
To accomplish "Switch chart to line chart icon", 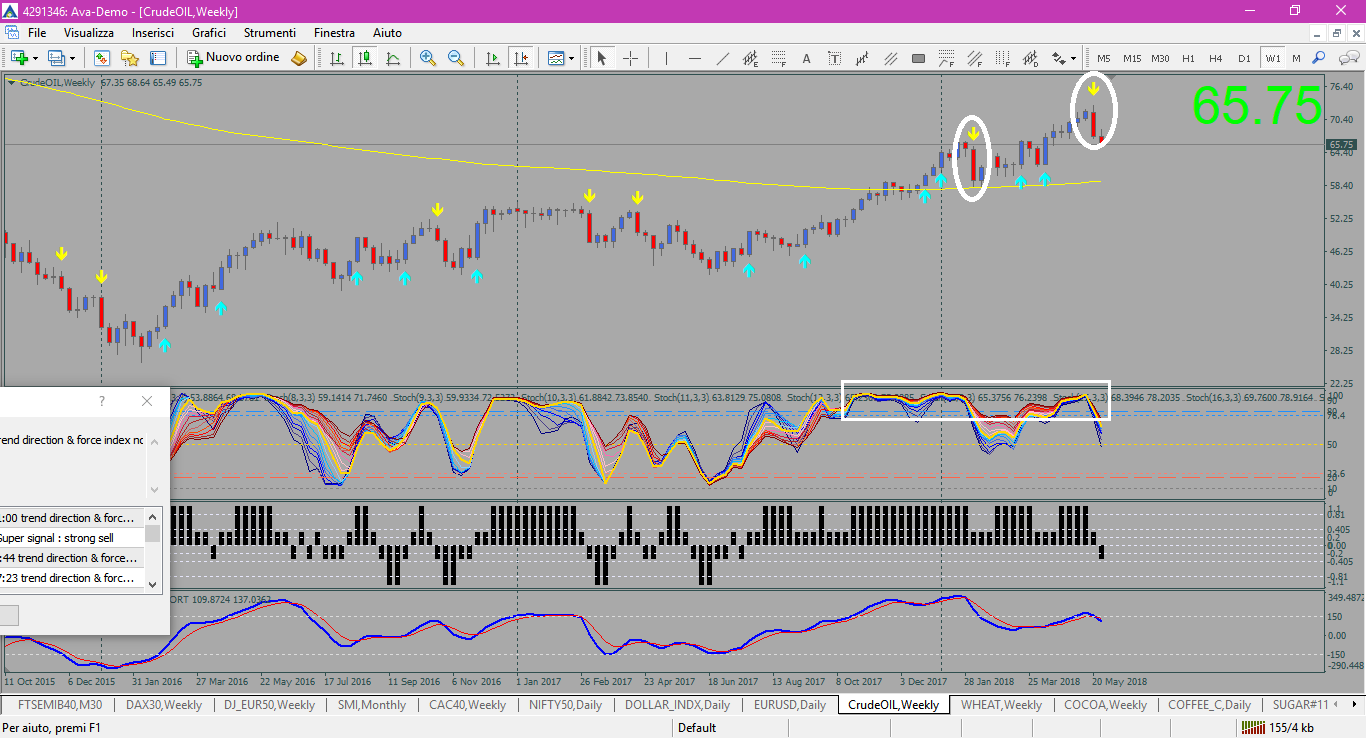I will (393, 58).
